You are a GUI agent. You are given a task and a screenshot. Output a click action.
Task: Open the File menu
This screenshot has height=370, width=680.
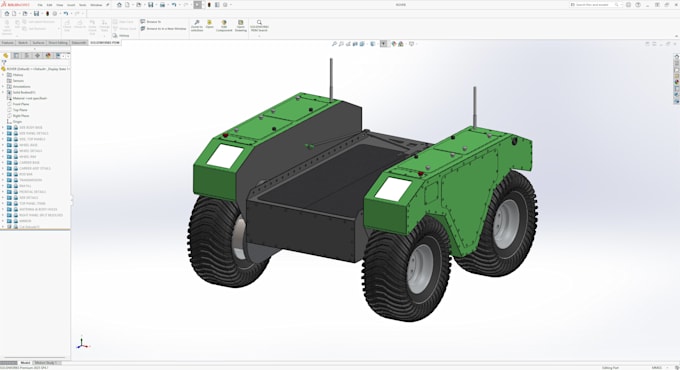(40, 5)
